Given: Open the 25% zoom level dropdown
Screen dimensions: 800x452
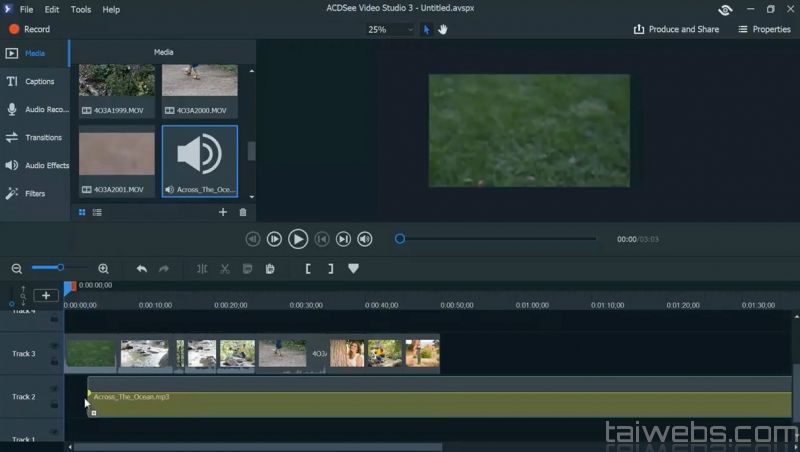Looking at the screenshot, I should click(389, 30).
